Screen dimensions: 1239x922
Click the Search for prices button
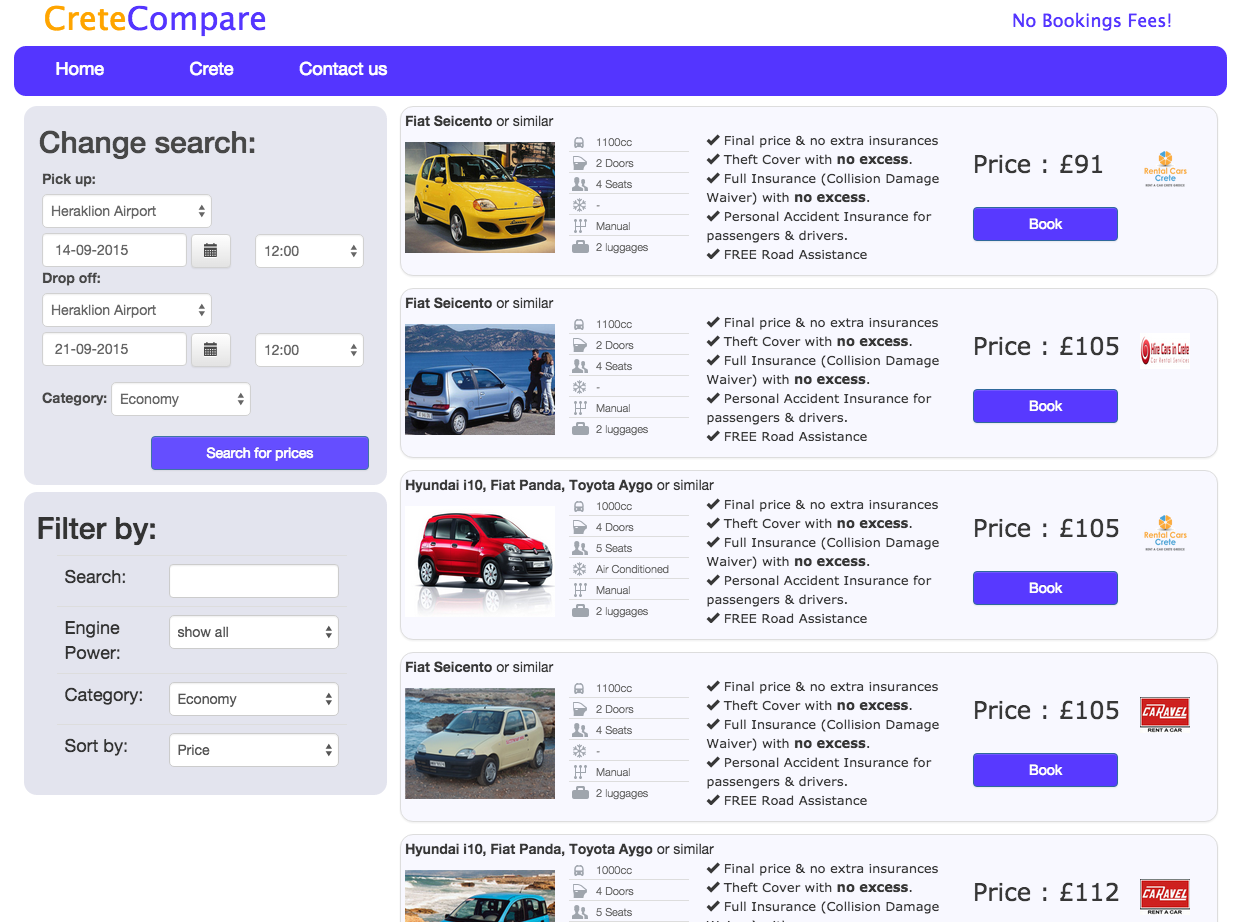(x=260, y=453)
